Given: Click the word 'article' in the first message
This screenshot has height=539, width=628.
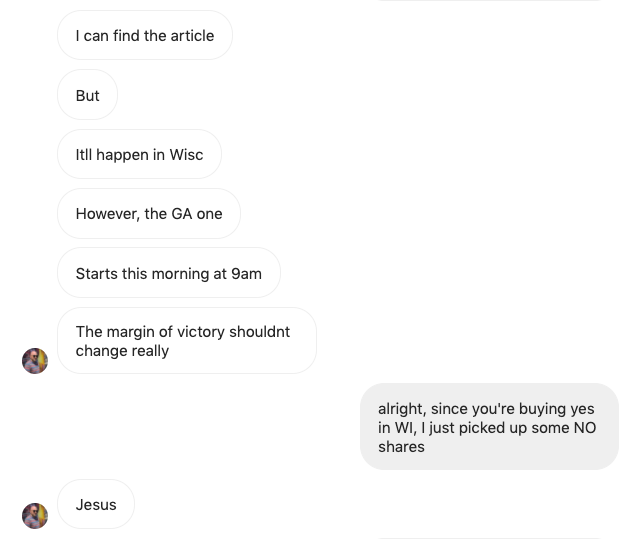Looking at the screenshot, I should tap(191, 36).
